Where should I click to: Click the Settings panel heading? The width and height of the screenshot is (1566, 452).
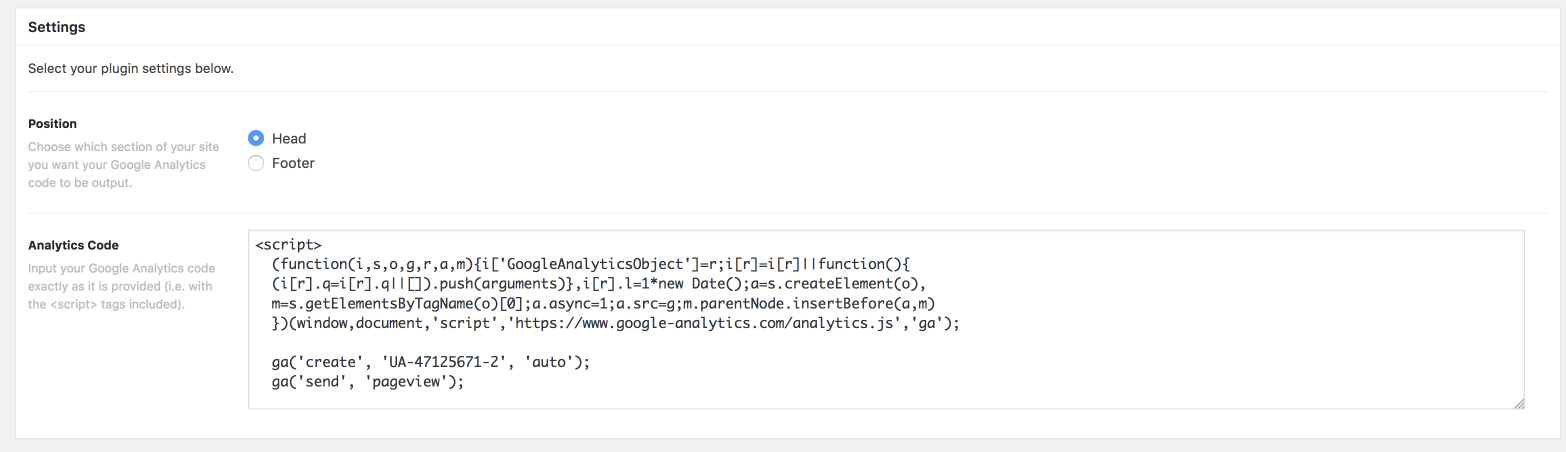coord(57,28)
